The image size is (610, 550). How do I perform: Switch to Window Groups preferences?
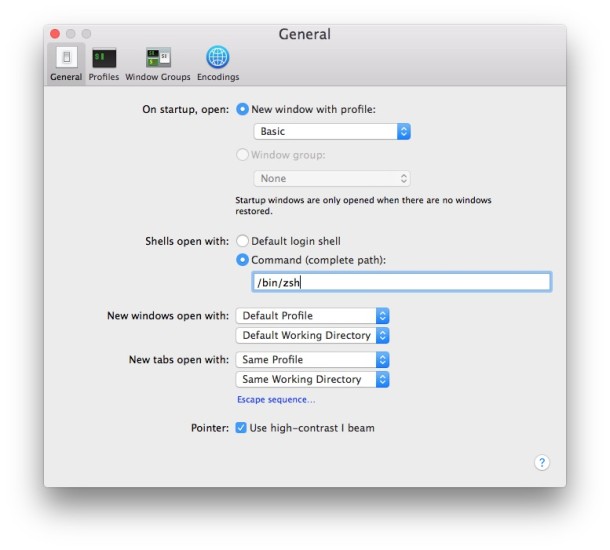pyautogui.click(x=159, y=58)
